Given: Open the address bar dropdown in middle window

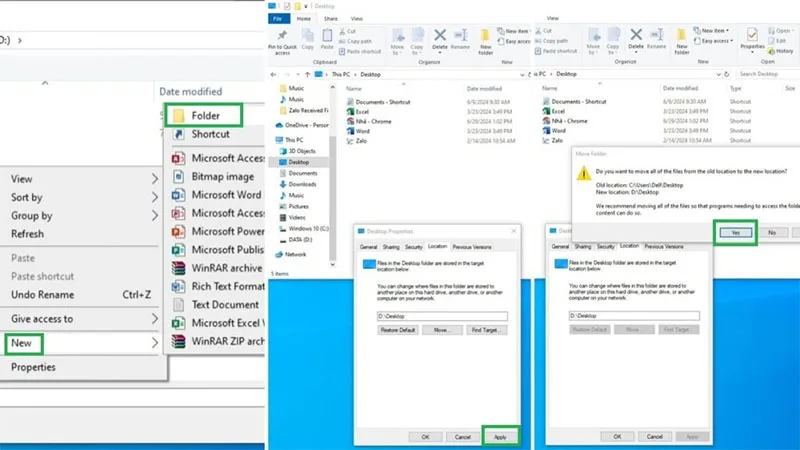Looking at the screenshot, I should (522, 74).
